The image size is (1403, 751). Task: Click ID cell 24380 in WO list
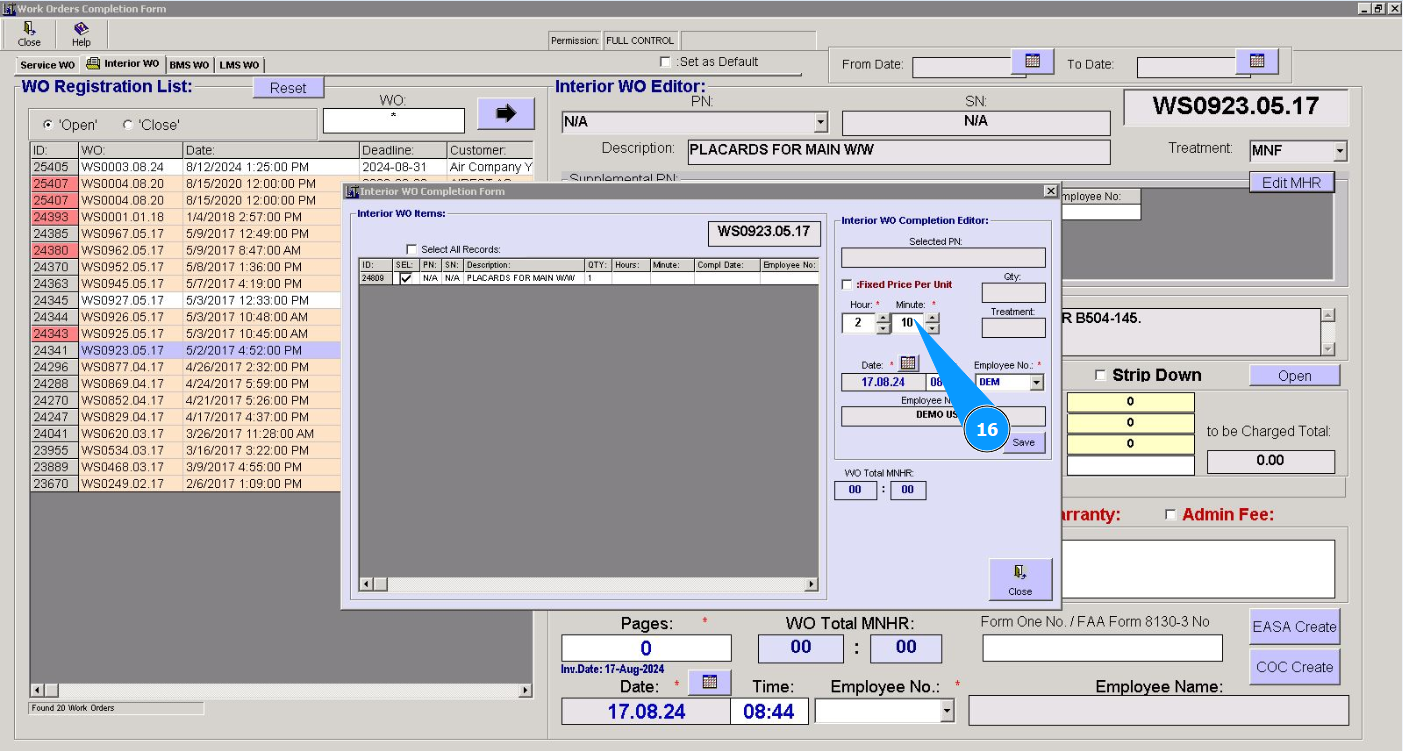pos(54,250)
